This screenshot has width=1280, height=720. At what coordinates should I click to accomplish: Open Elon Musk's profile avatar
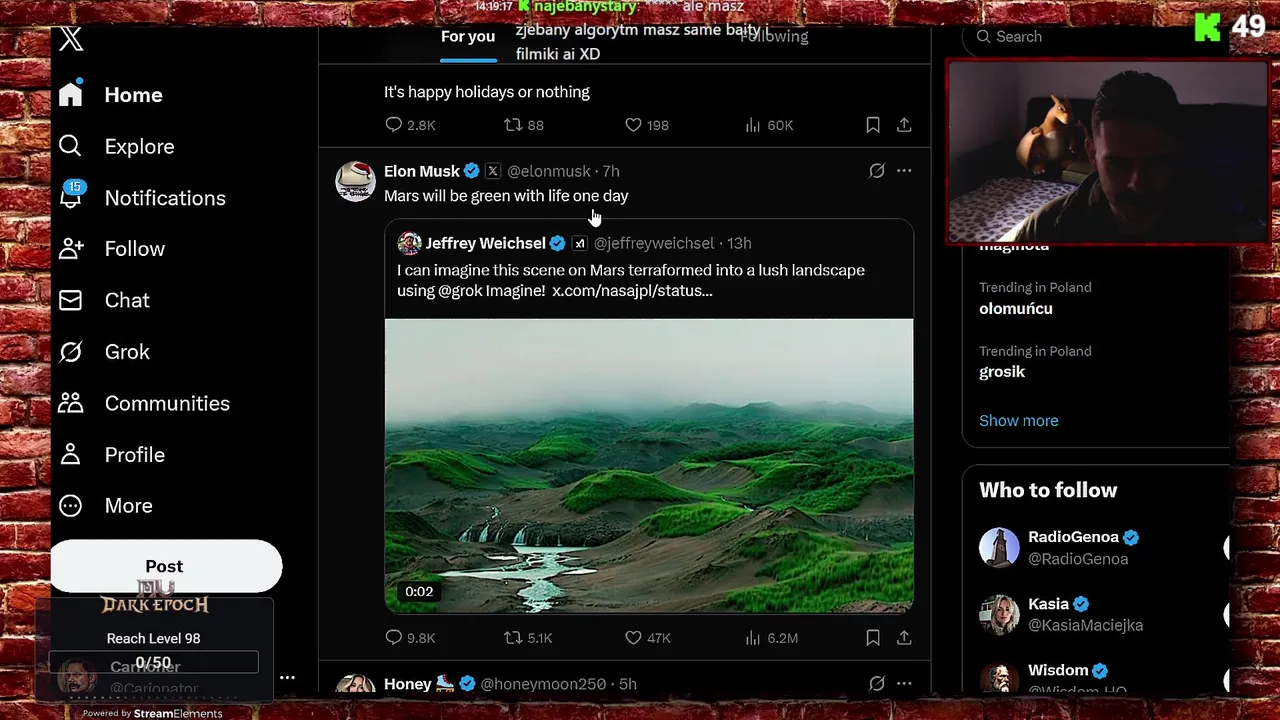[x=355, y=181]
